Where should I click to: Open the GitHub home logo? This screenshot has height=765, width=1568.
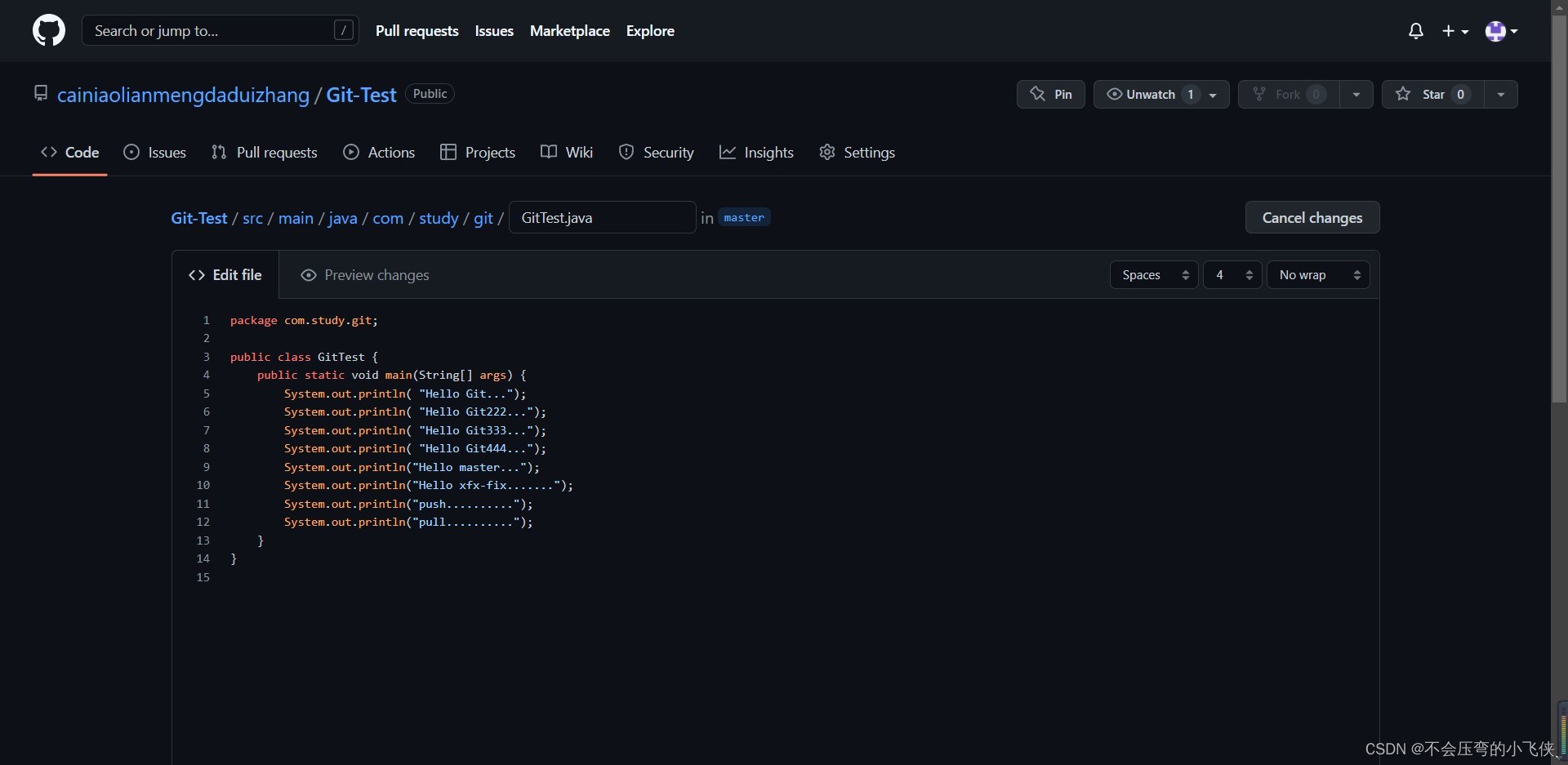tap(49, 31)
